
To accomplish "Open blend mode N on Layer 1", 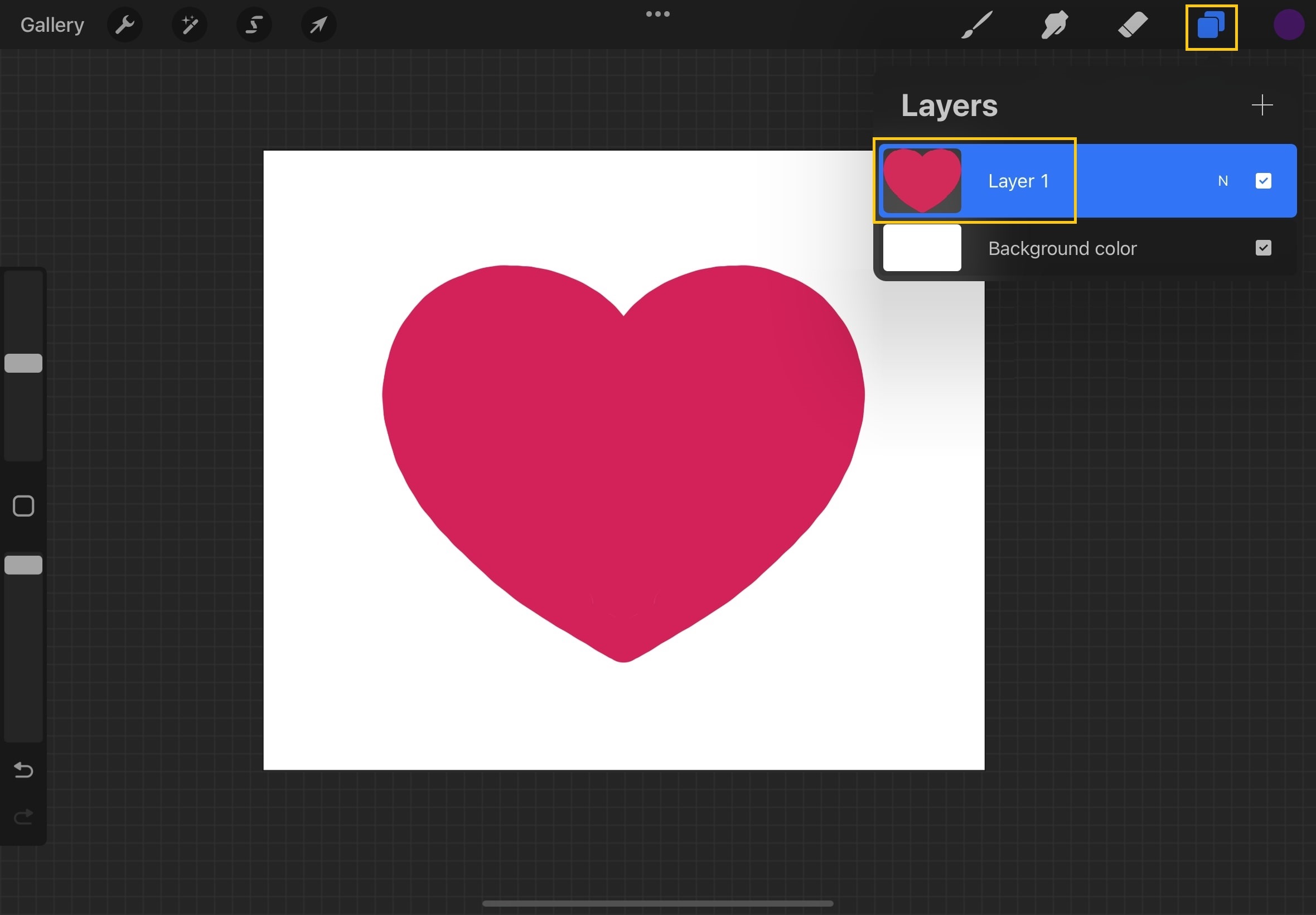I will 1223,181.
